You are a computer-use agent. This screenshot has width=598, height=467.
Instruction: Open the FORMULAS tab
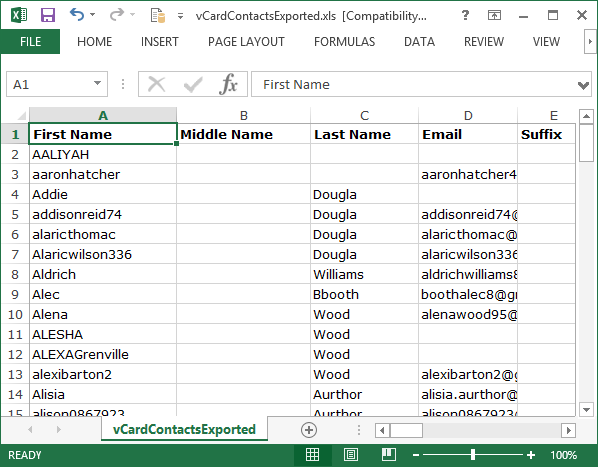(344, 42)
